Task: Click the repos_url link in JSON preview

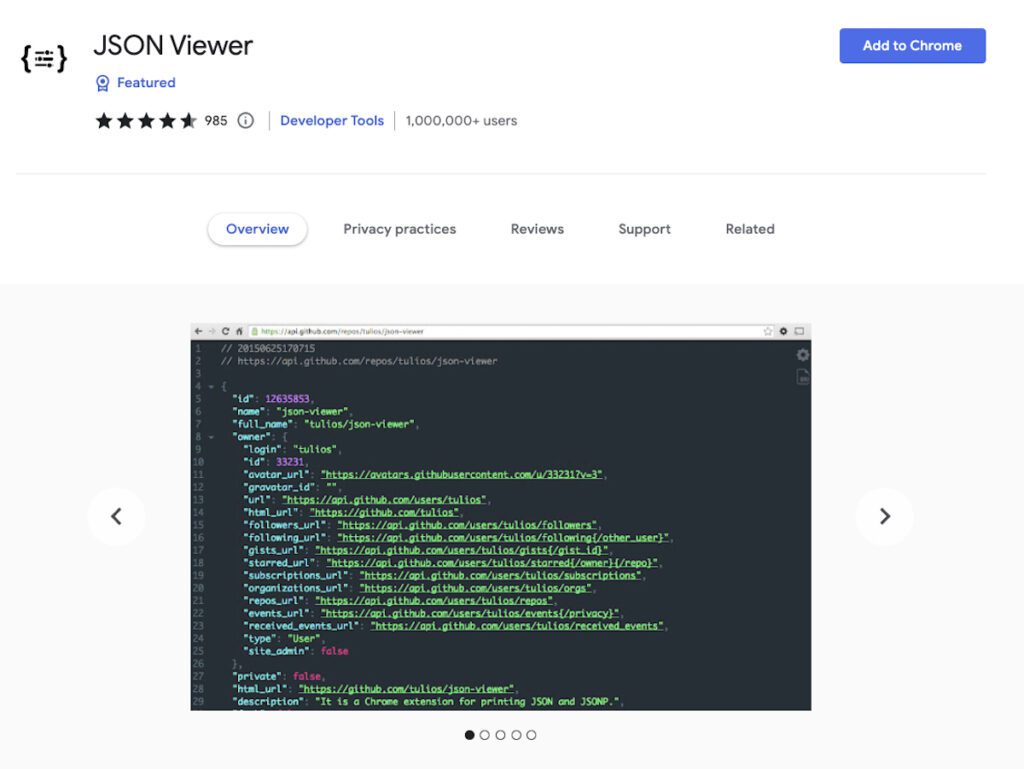Action: point(434,601)
